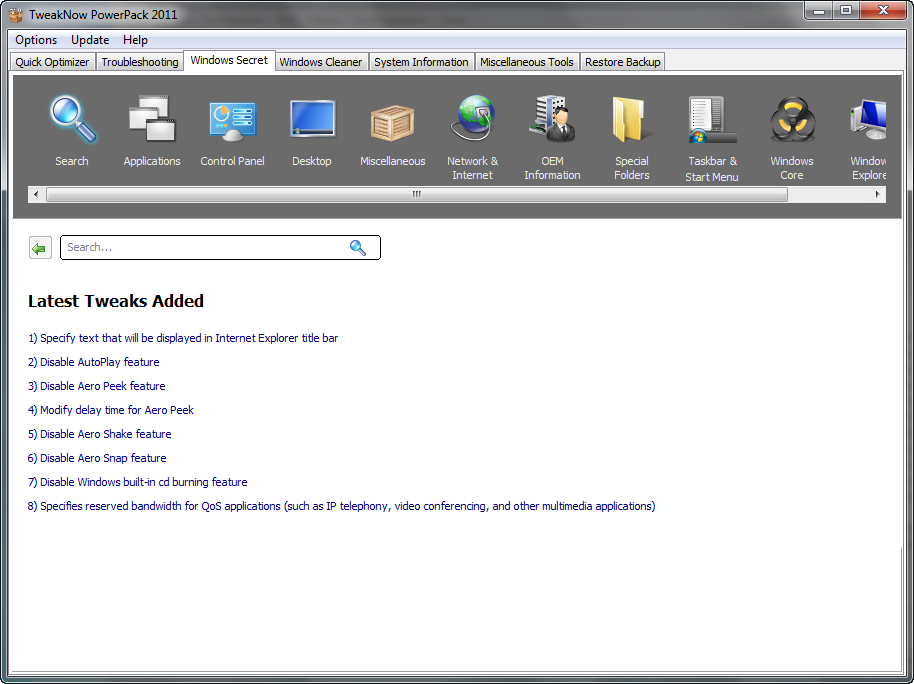This screenshot has width=914, height=684.
Task: Open Taskbar & Start Menu icon
Action: tap(712, 120)
